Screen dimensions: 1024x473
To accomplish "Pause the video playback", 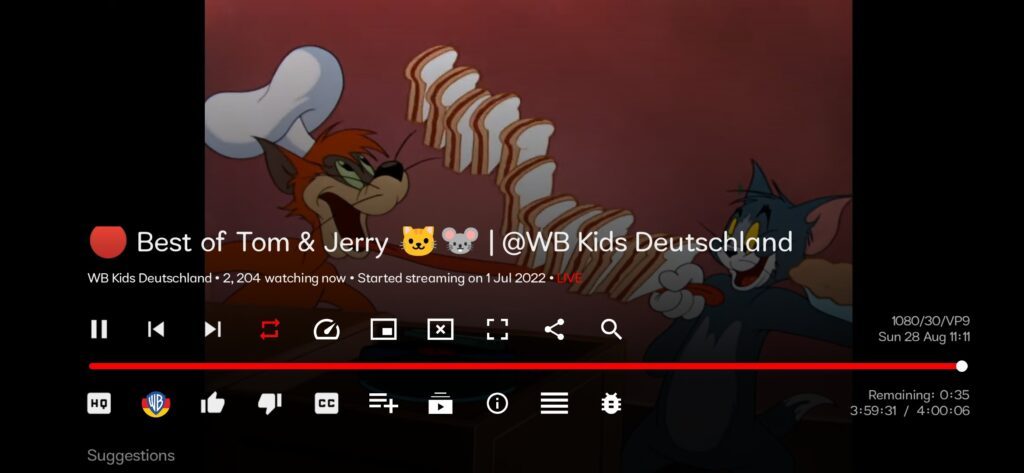I will [99, 329].
